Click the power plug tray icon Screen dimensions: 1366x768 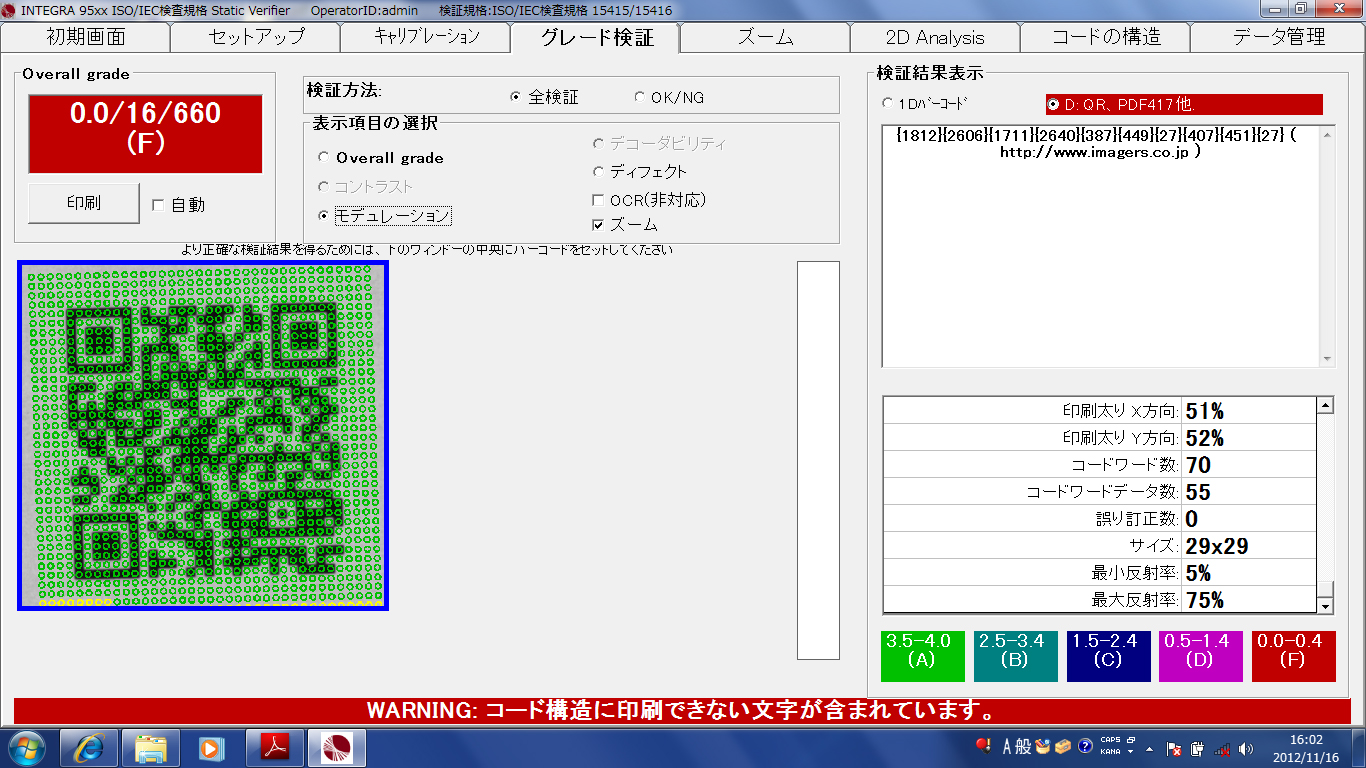(1197, 748)
